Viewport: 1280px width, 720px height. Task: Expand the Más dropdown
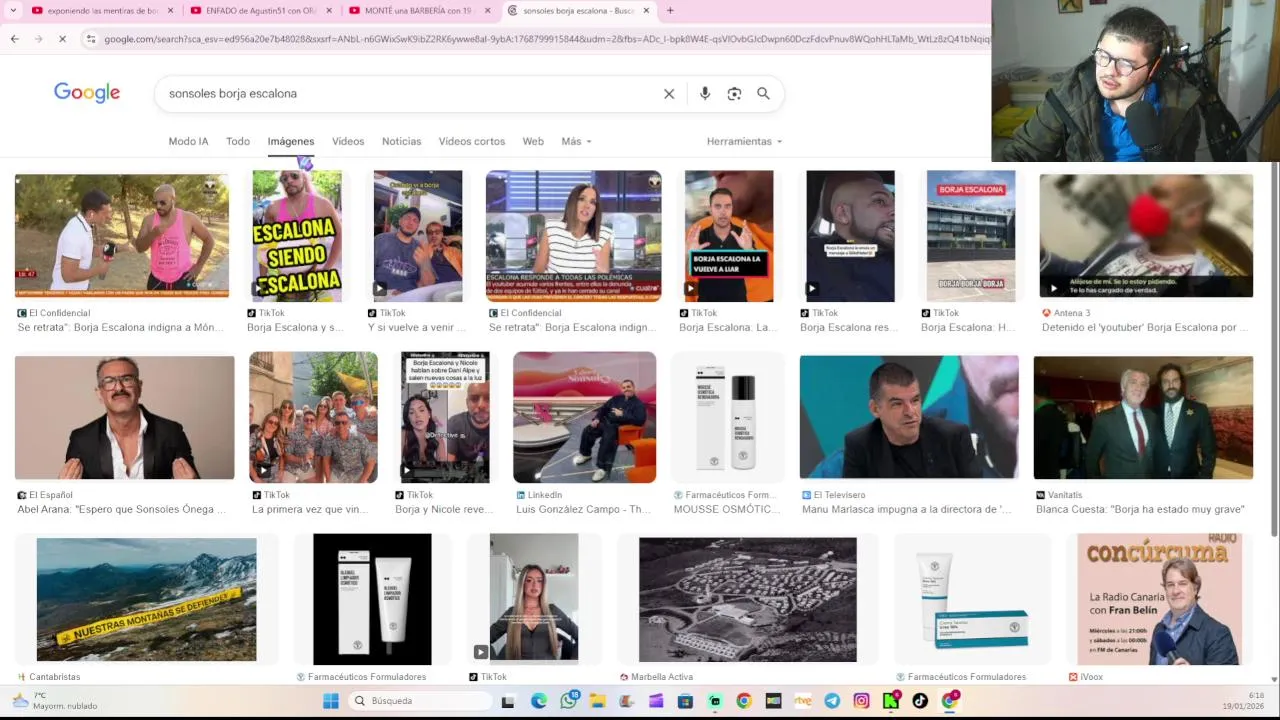click(576, 141)
